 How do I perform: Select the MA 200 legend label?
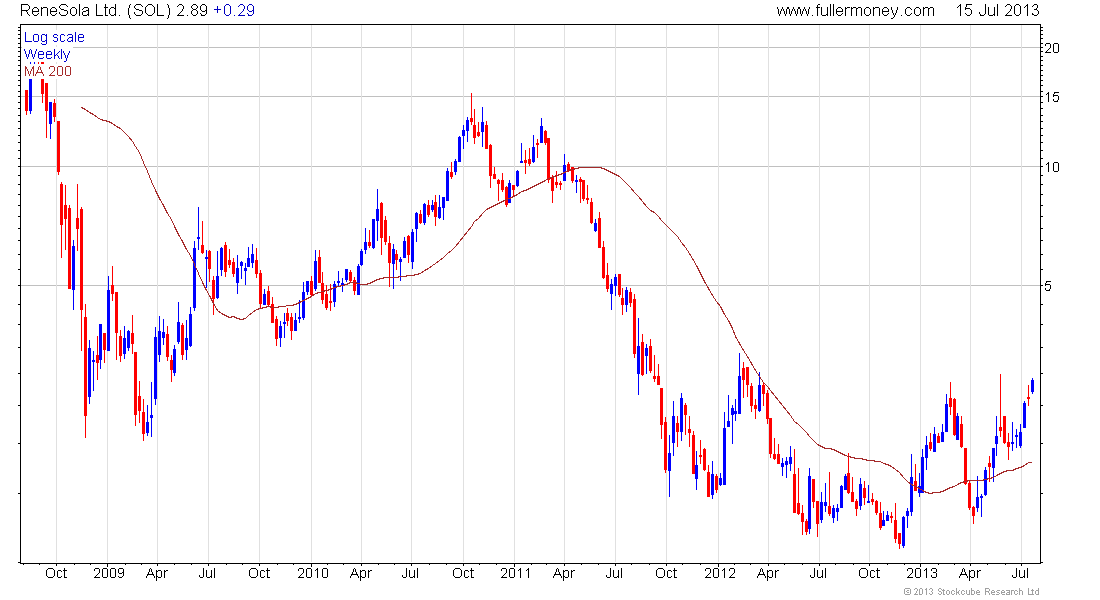pyautogui.click(x=48, y=71)
